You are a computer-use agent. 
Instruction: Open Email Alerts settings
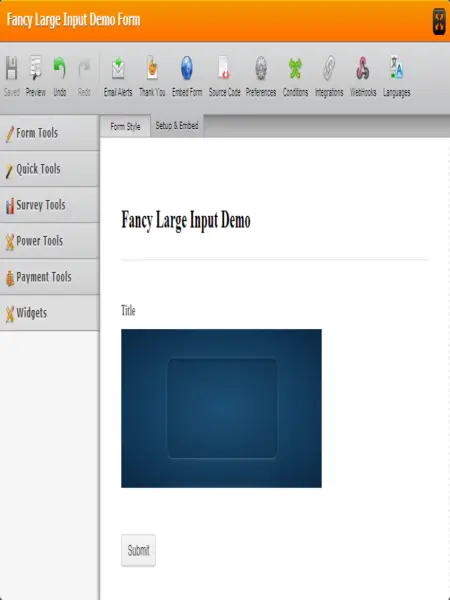pyautogui.click(x=118, y=76)
